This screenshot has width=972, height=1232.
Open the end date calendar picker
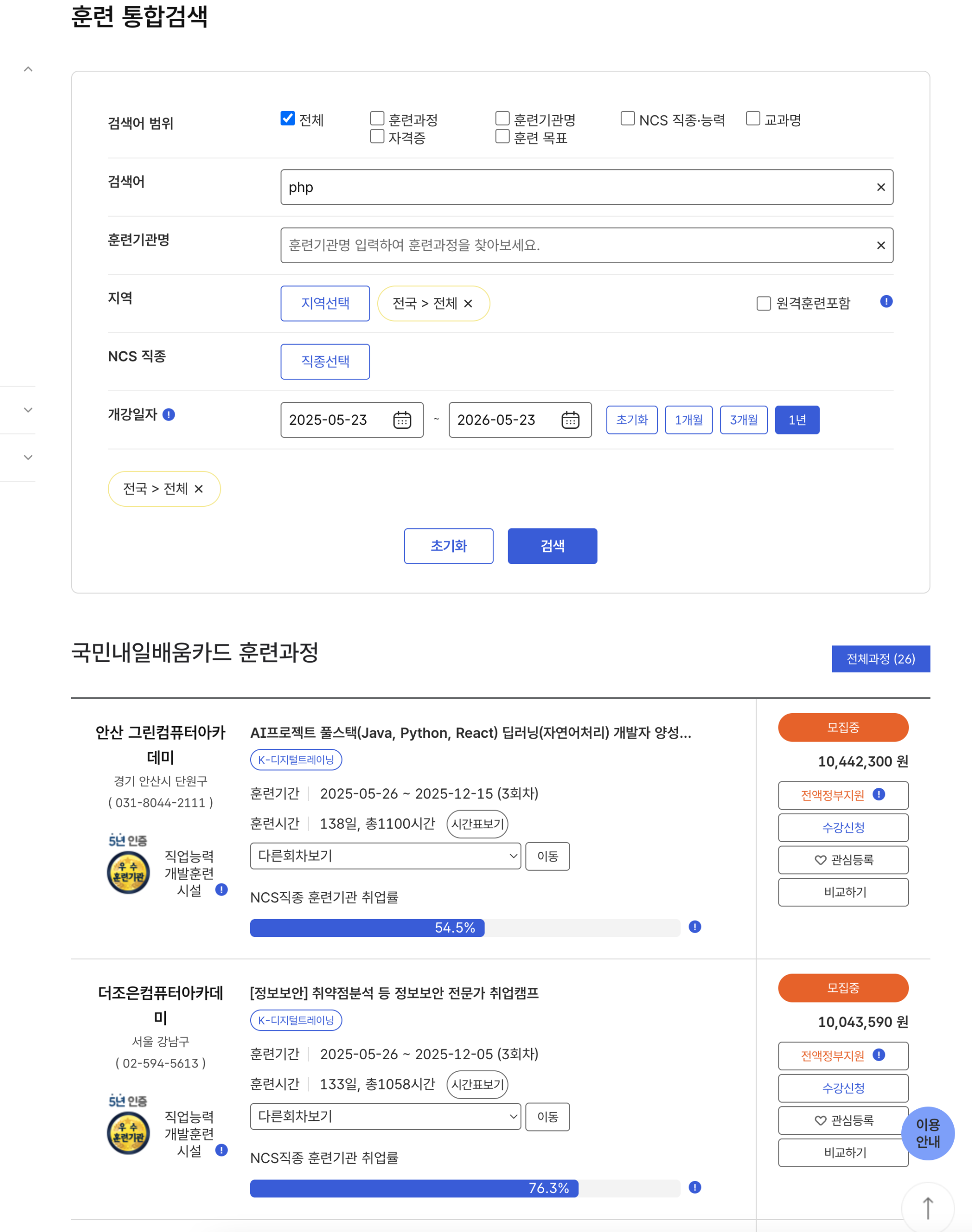[x=571, y=420]
